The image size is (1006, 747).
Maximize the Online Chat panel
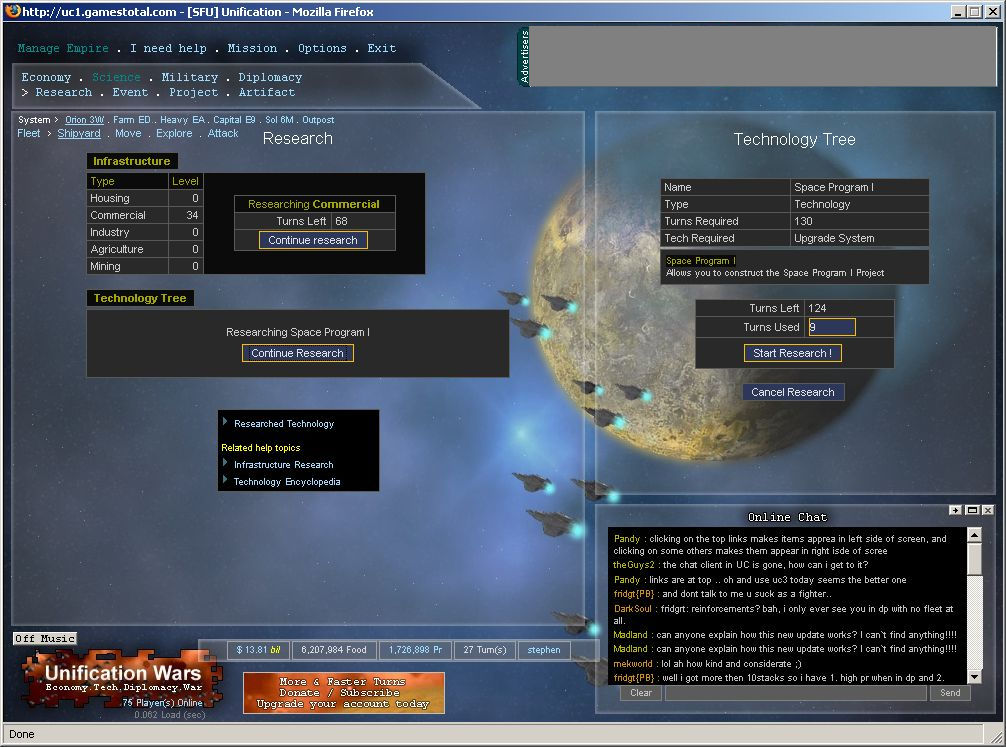tap(972, 510)
